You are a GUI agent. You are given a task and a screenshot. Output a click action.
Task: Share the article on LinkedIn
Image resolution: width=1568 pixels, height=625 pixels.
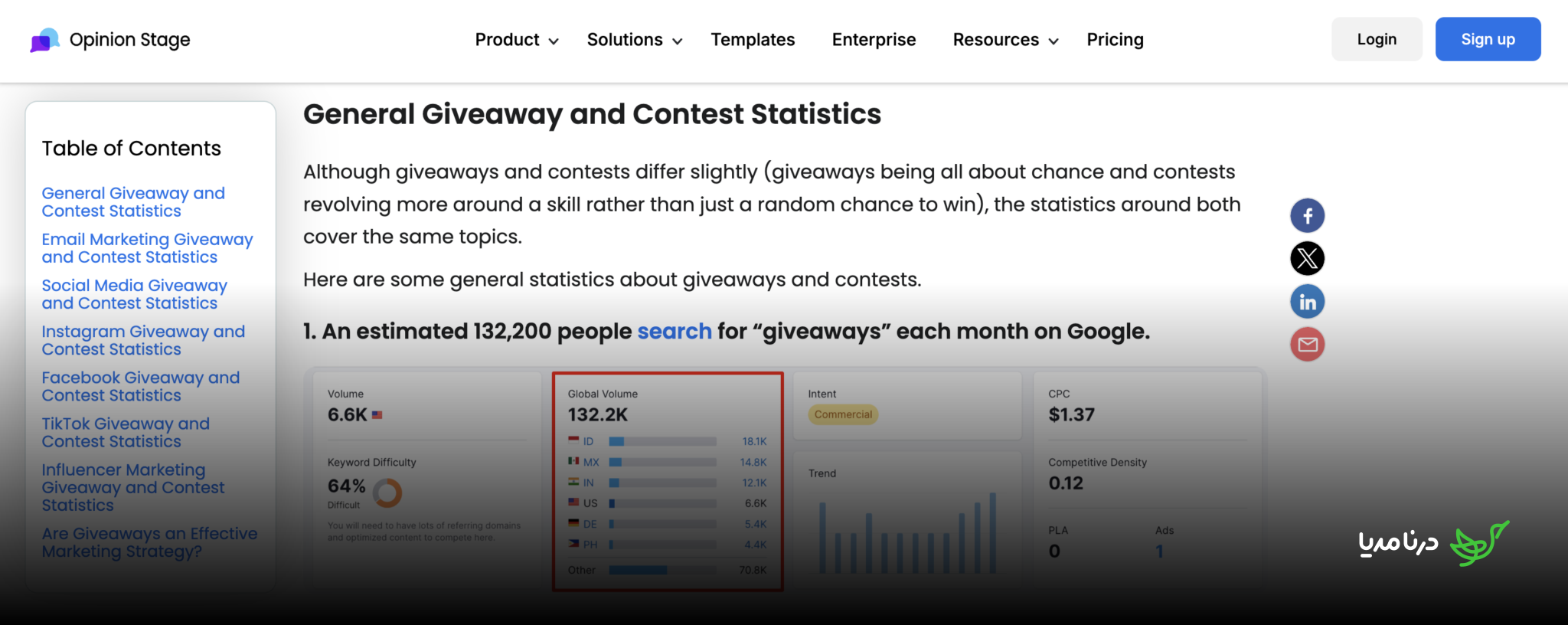point(1308,302)
